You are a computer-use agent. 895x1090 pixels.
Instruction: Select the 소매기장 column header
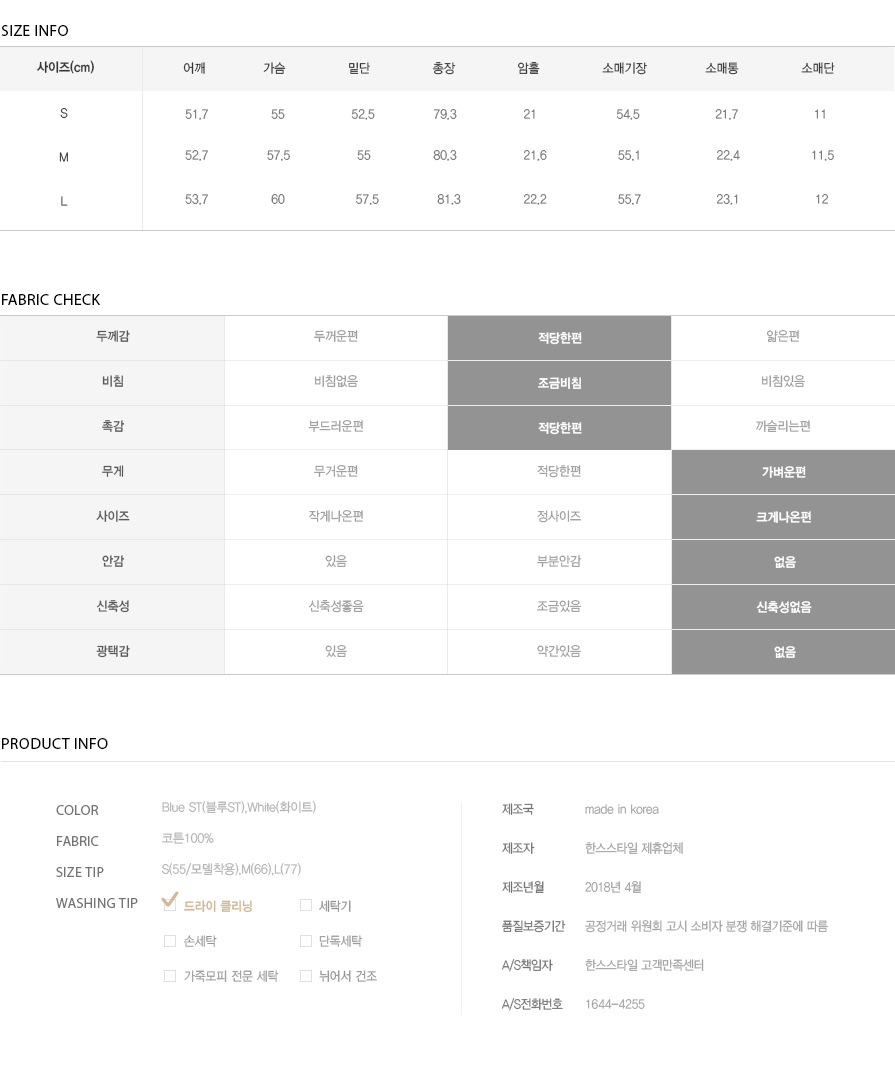click(x=624, y=68)
